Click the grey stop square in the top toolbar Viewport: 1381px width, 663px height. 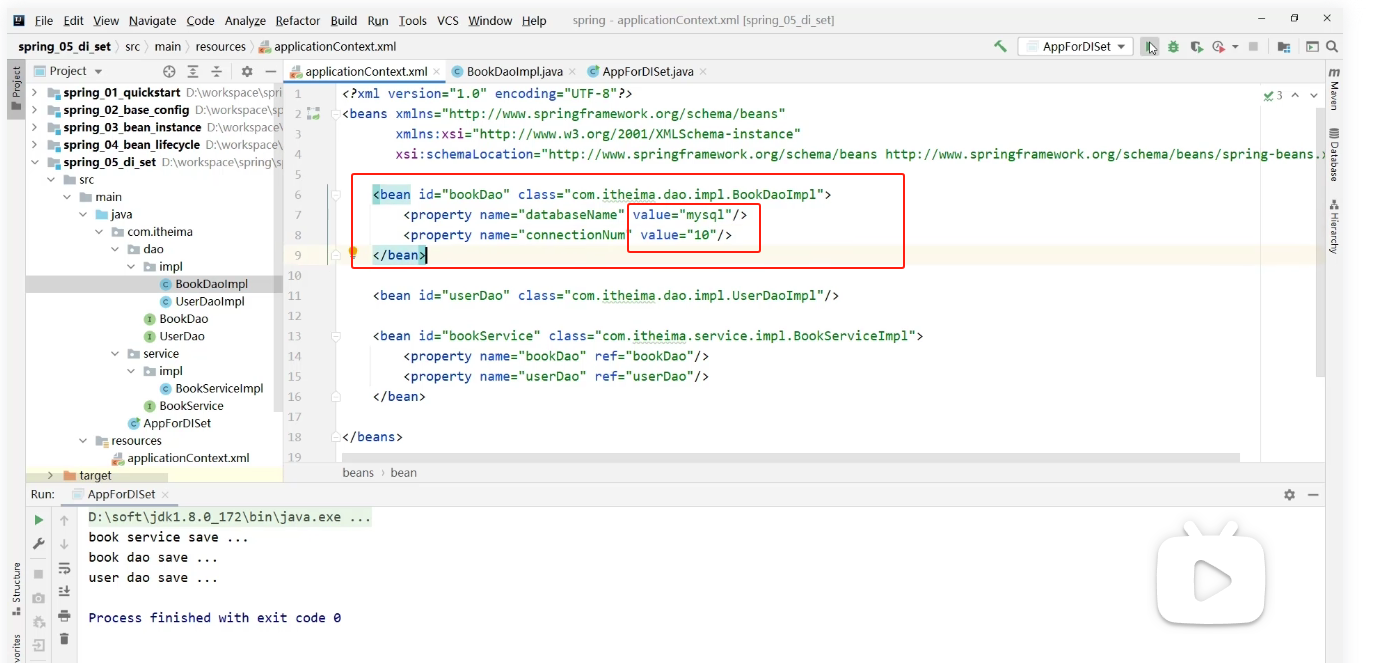coord(1253,47)
